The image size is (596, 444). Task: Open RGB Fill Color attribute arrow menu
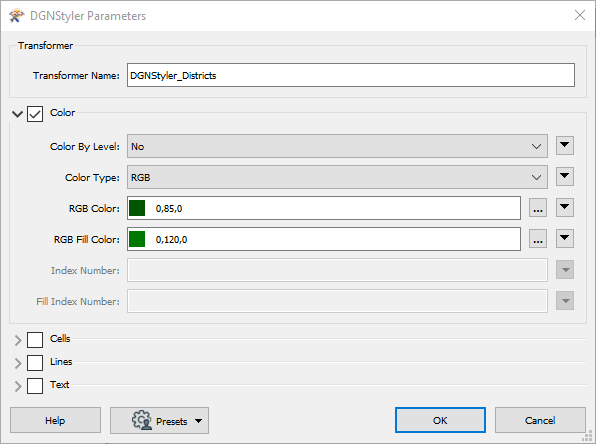click(x=565, y=239)
